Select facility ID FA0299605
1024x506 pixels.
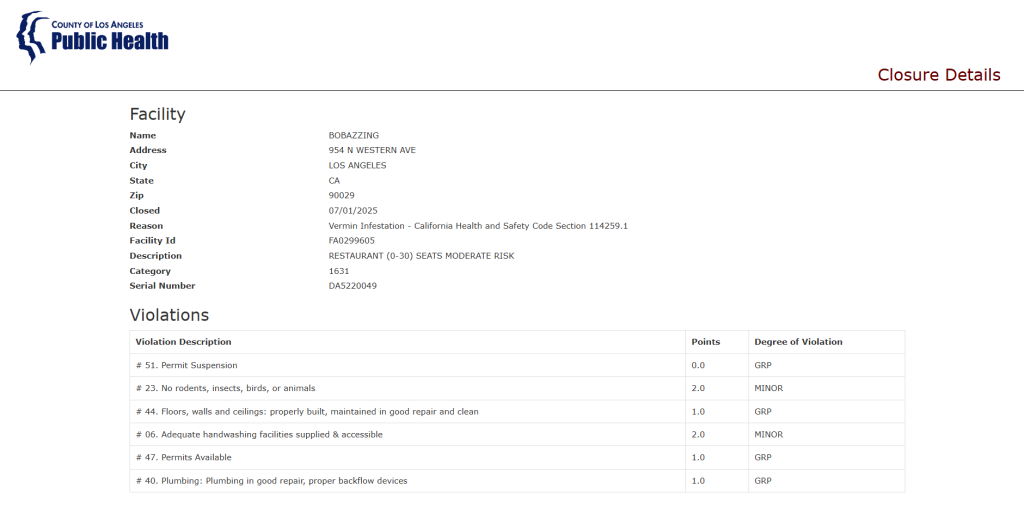click(351, 241)
